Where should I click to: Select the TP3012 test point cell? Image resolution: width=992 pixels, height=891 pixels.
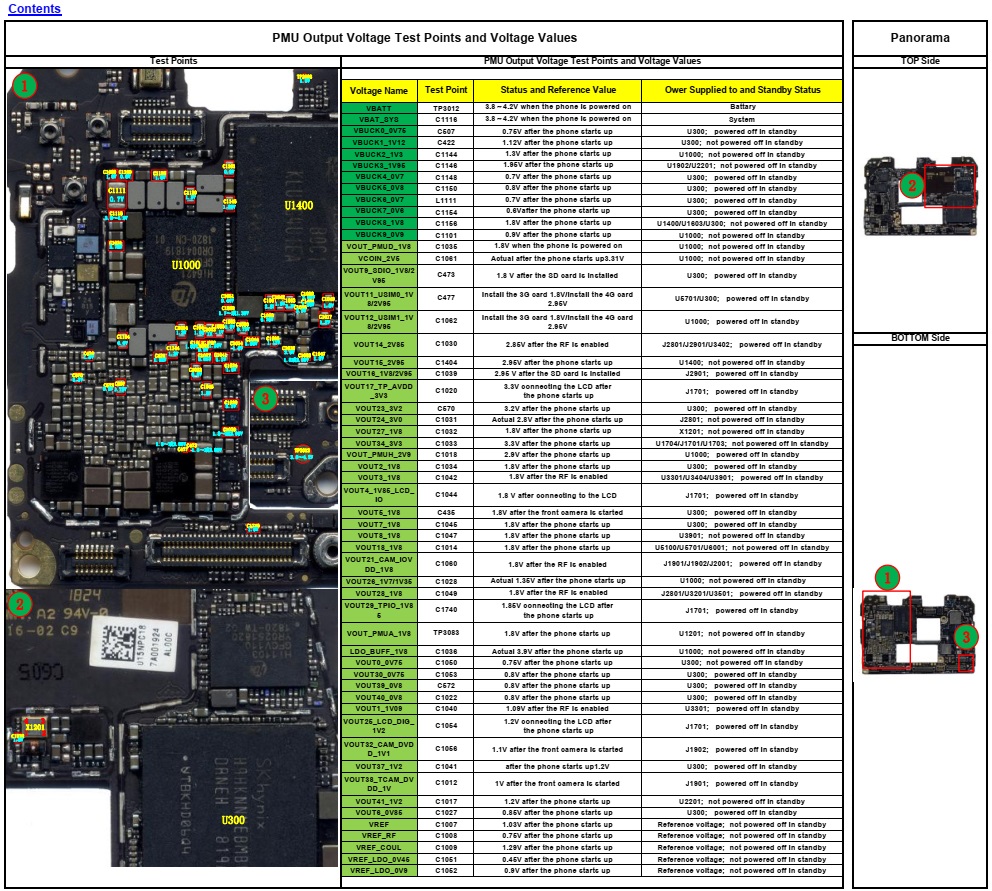(446, 107)
